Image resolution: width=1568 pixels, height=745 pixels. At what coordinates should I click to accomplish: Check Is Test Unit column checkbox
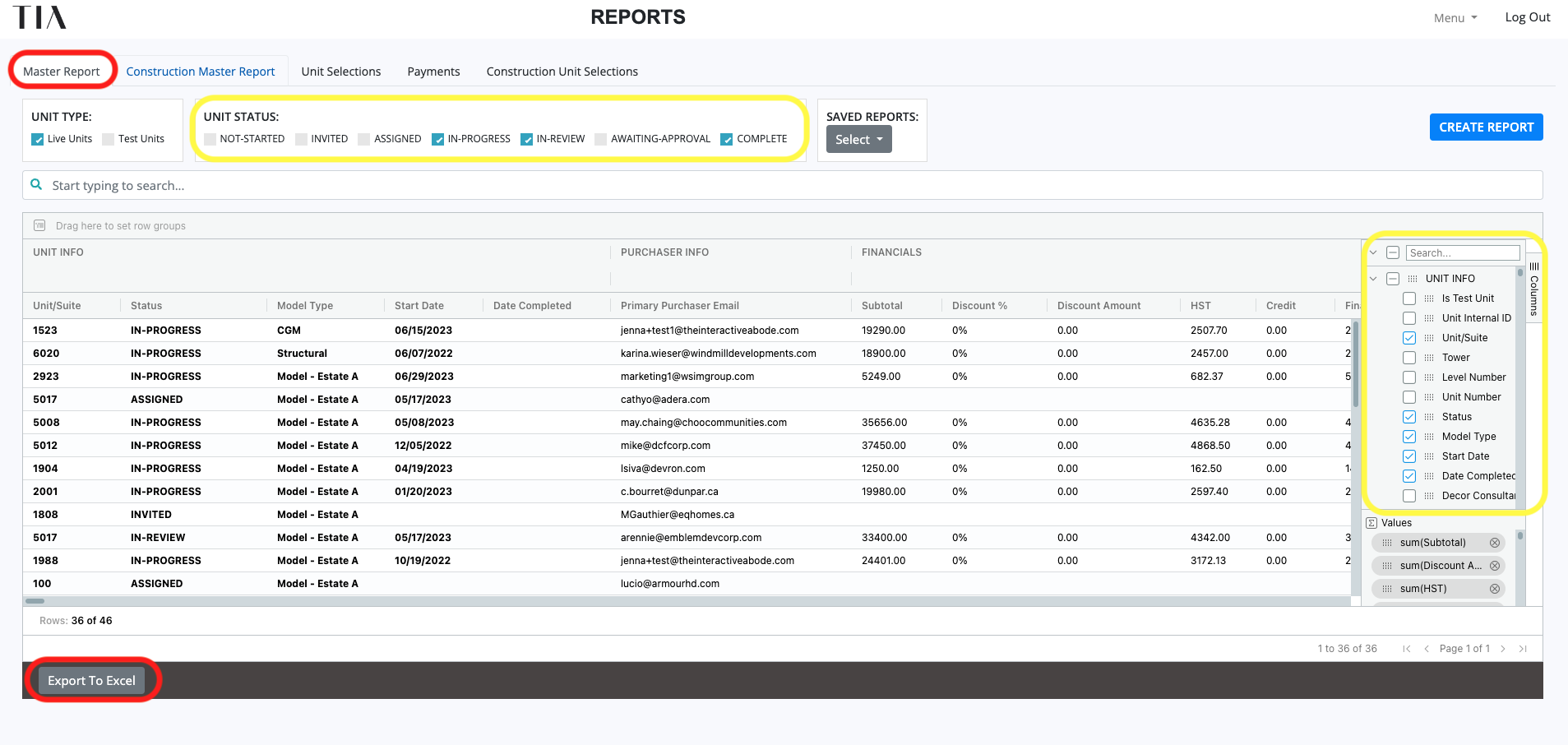[1409, 298]
